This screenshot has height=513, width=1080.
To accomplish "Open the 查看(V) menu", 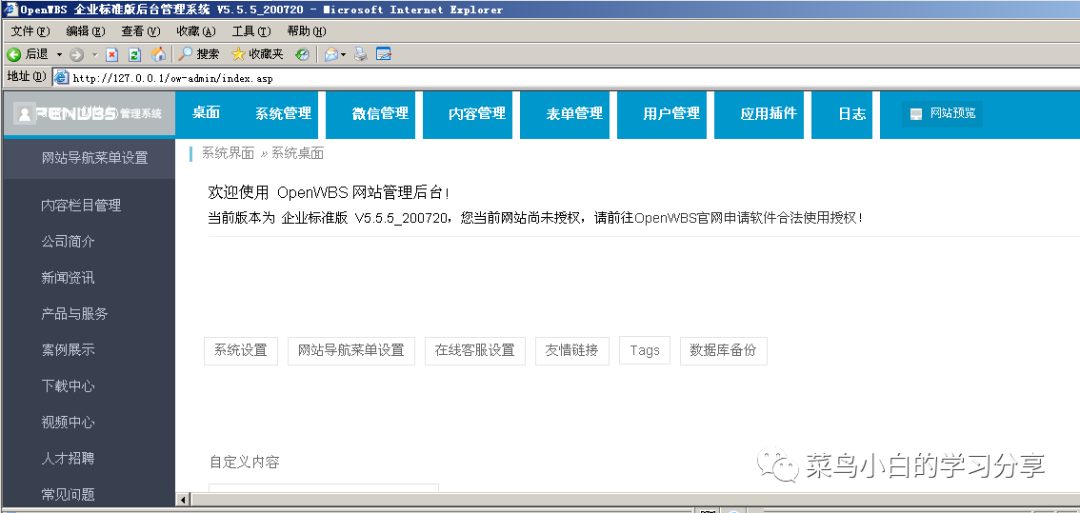I will tap(141, 32).
